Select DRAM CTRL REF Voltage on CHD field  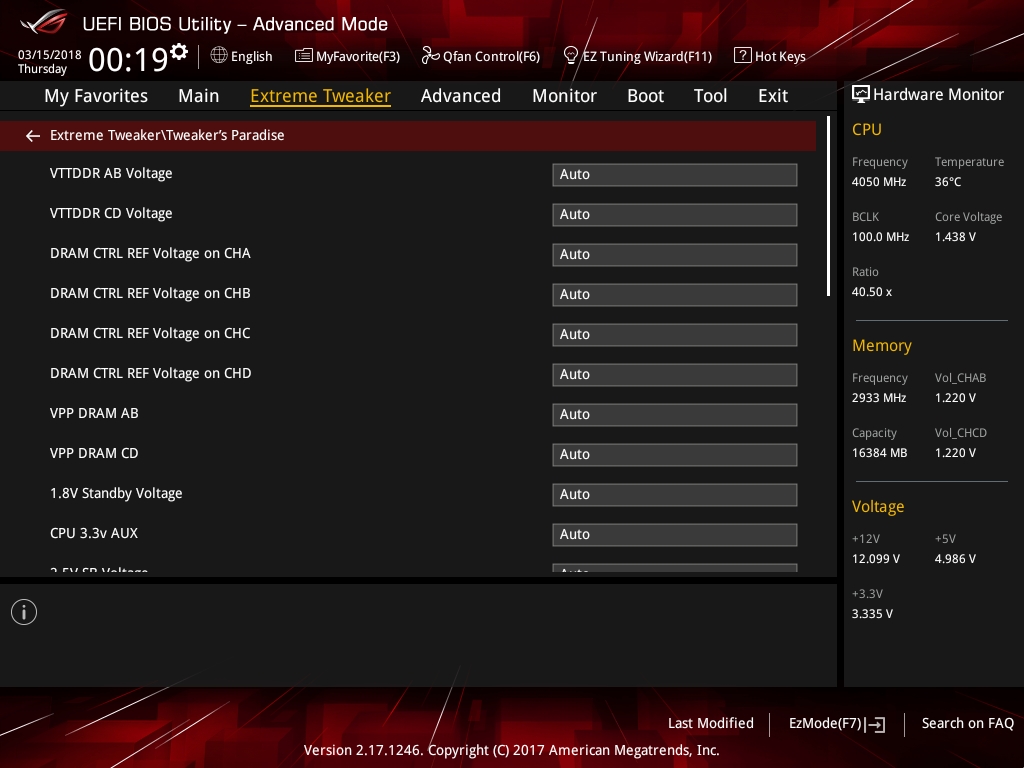[x=675, y=375]
